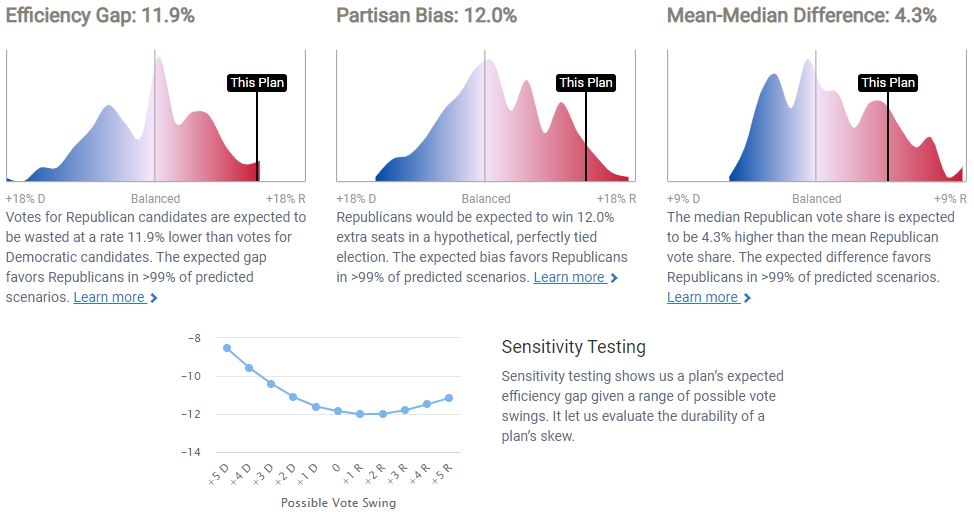Click the +5 D data point on sensitivity chart
The width and height of the screenshot is (974, 517).
tap(227, 348)
